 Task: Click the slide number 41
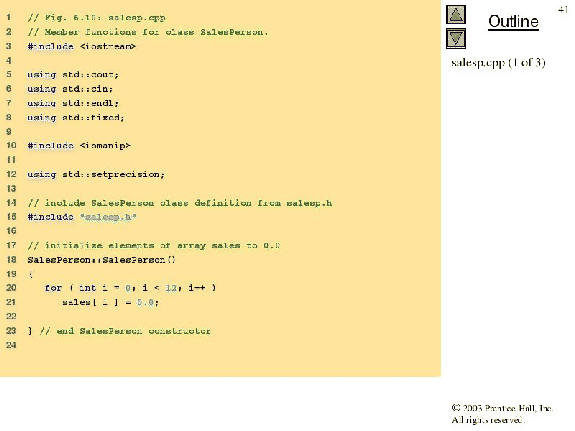563,10
